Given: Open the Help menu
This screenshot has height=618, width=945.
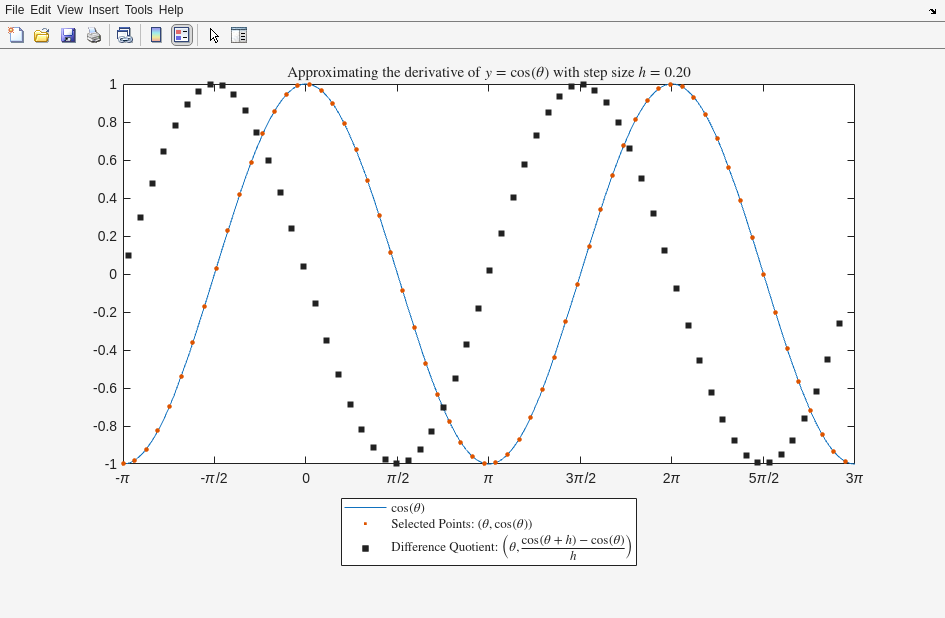Looking at the screenshot, I should coord(171,10).
